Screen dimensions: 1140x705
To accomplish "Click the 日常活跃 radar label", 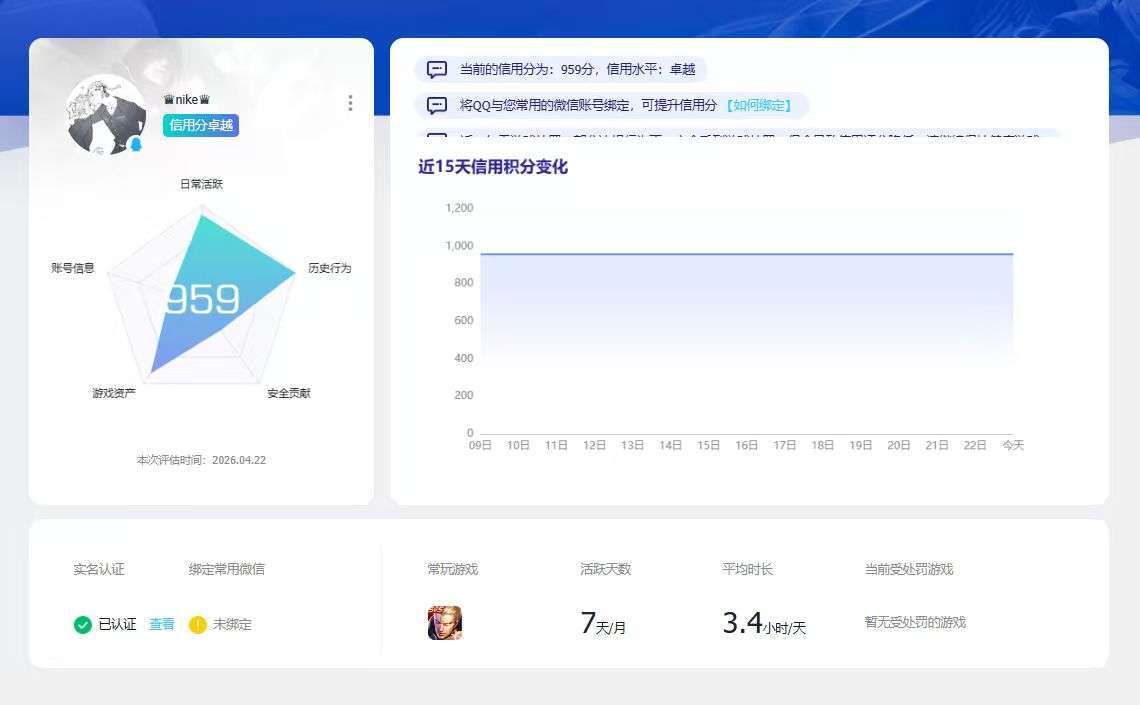I will (x=201, y=184).
